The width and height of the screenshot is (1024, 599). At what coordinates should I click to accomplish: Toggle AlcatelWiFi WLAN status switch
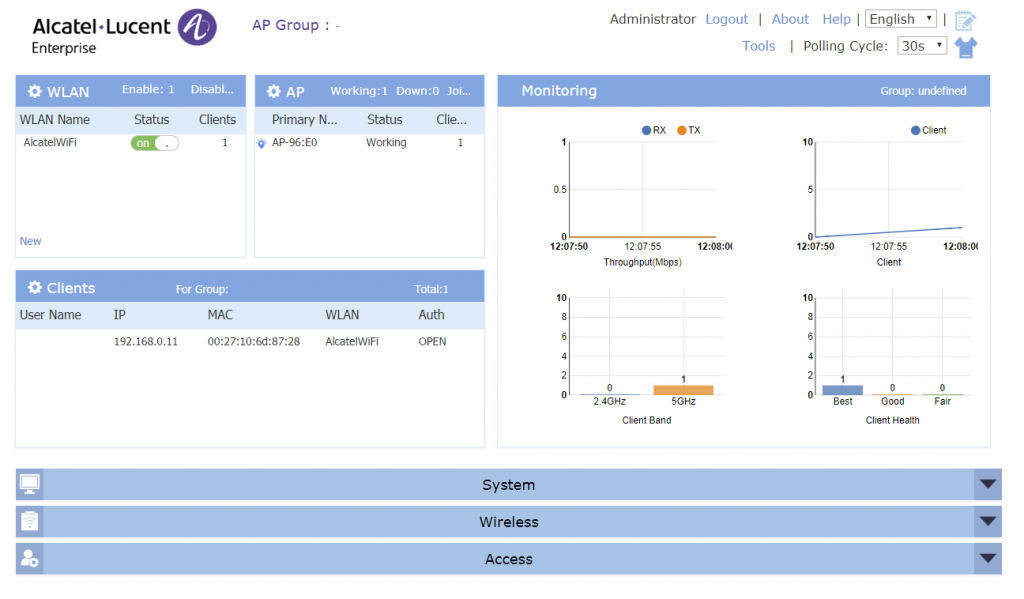coord(154,143)
